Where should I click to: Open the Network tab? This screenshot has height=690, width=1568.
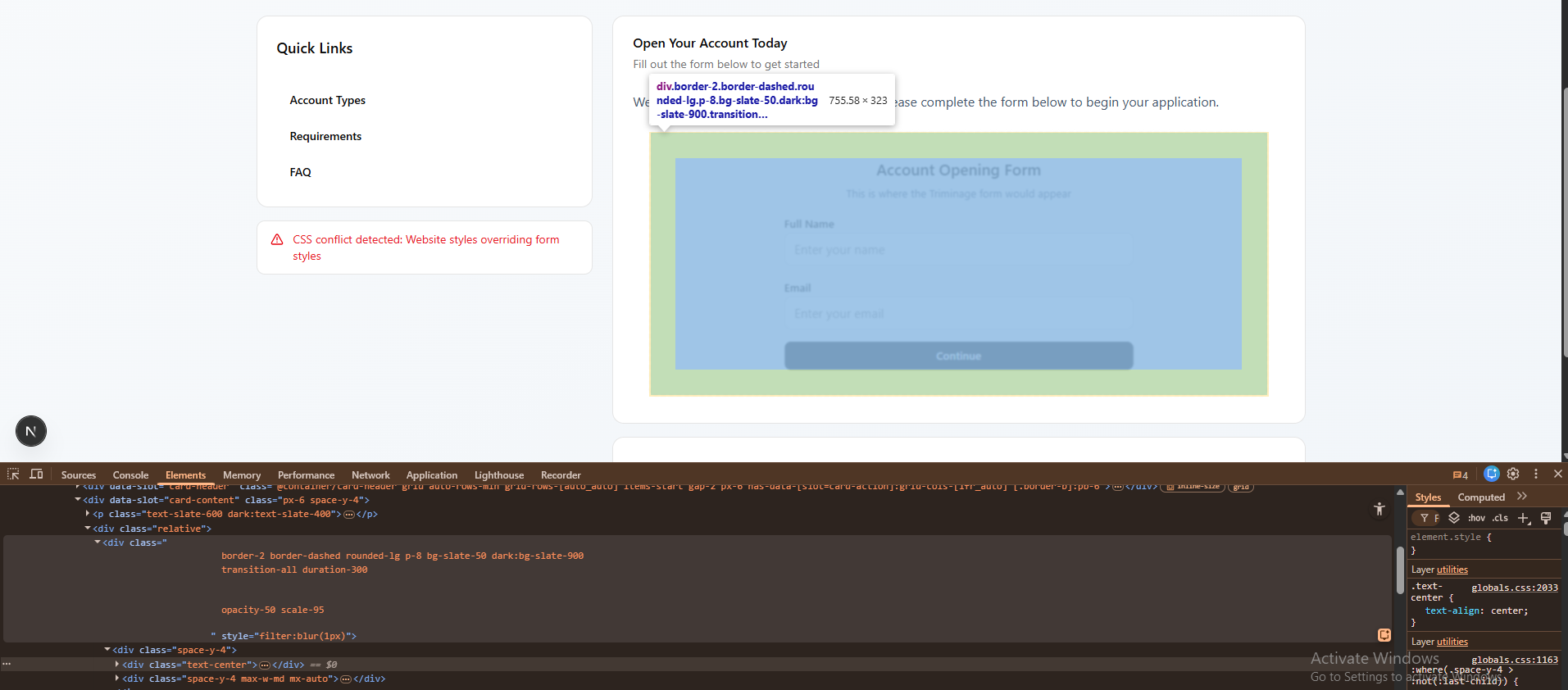tap(370, 475)
